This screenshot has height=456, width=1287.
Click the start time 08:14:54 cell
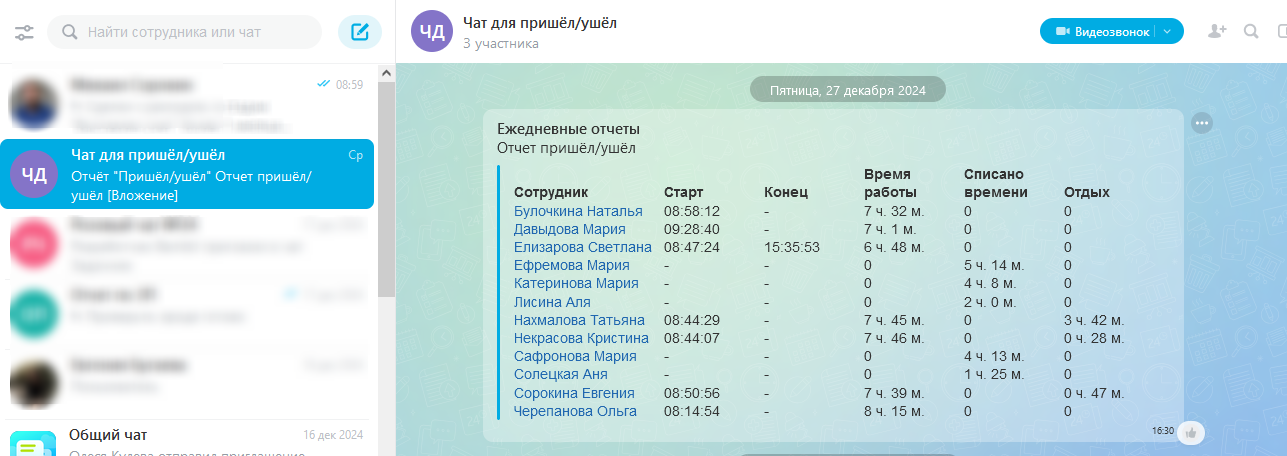pos(692,411)
